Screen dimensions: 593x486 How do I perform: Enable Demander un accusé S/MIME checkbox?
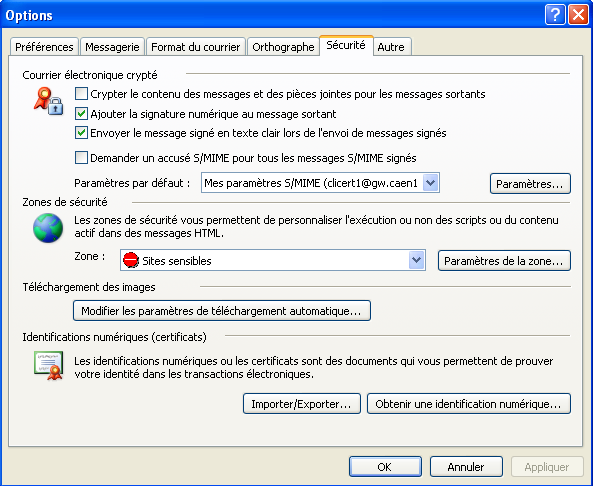[81, 157]
